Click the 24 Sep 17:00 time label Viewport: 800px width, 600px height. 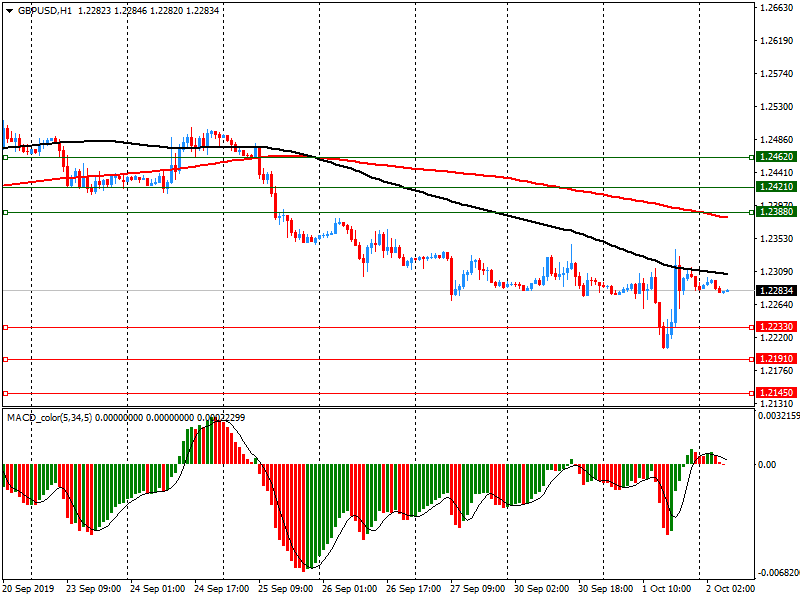tap(222, 589)
